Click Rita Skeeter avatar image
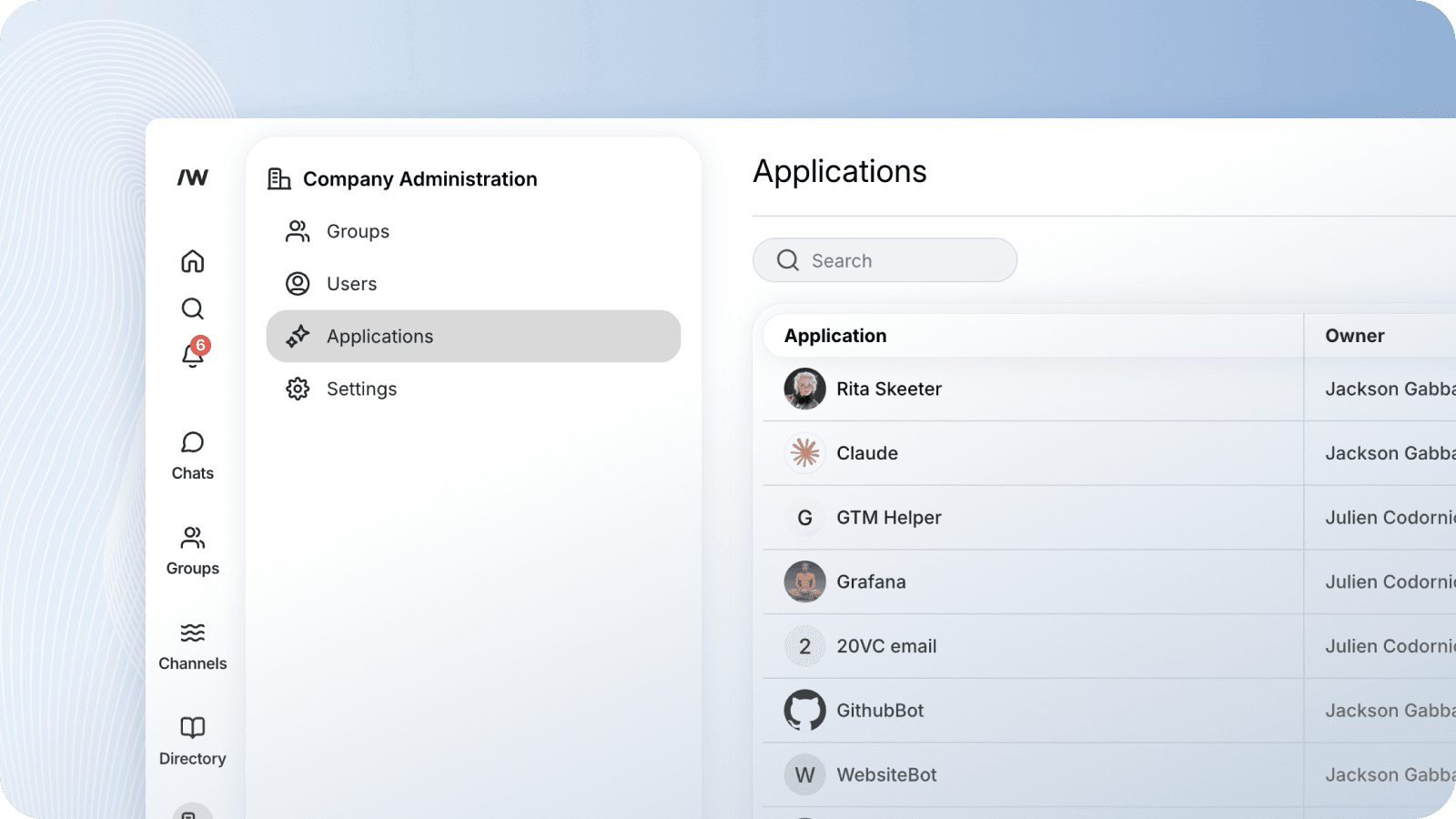Screen dimensions: 1456x819 pos(804,389)
